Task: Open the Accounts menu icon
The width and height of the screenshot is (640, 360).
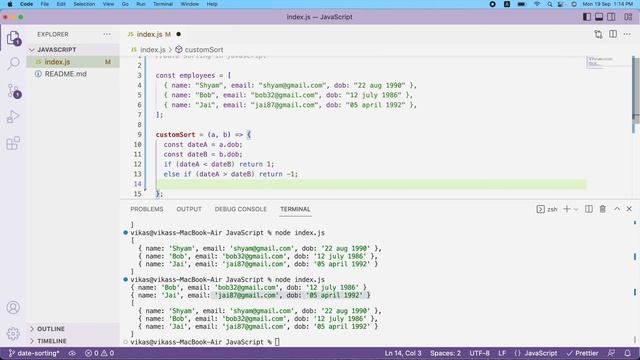Action: click(13, 307)
